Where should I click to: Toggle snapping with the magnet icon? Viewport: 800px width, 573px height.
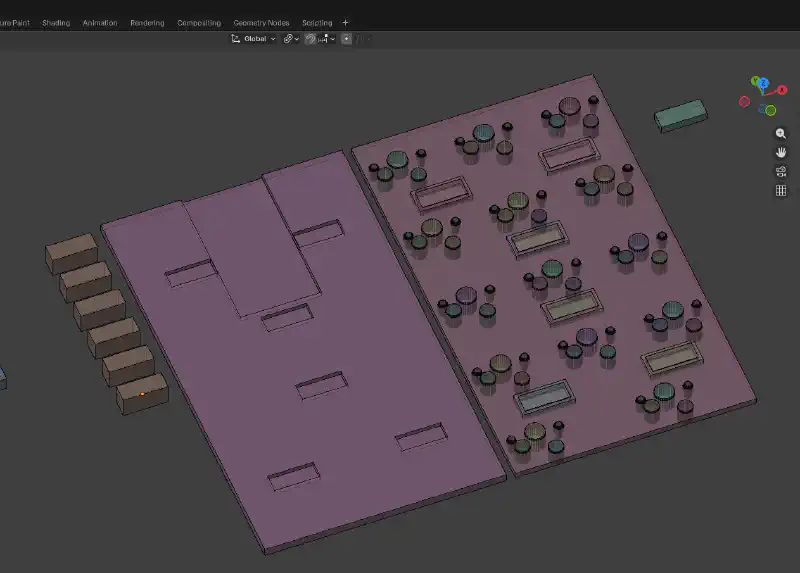pyautogui.click(x=310, y=39)
